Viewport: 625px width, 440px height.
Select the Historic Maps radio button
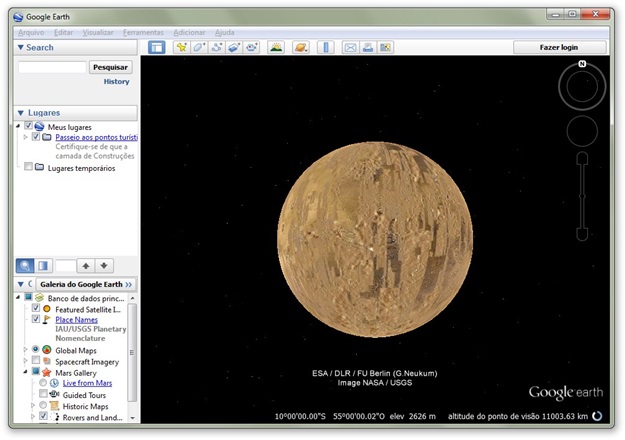[x=43, y=405]
